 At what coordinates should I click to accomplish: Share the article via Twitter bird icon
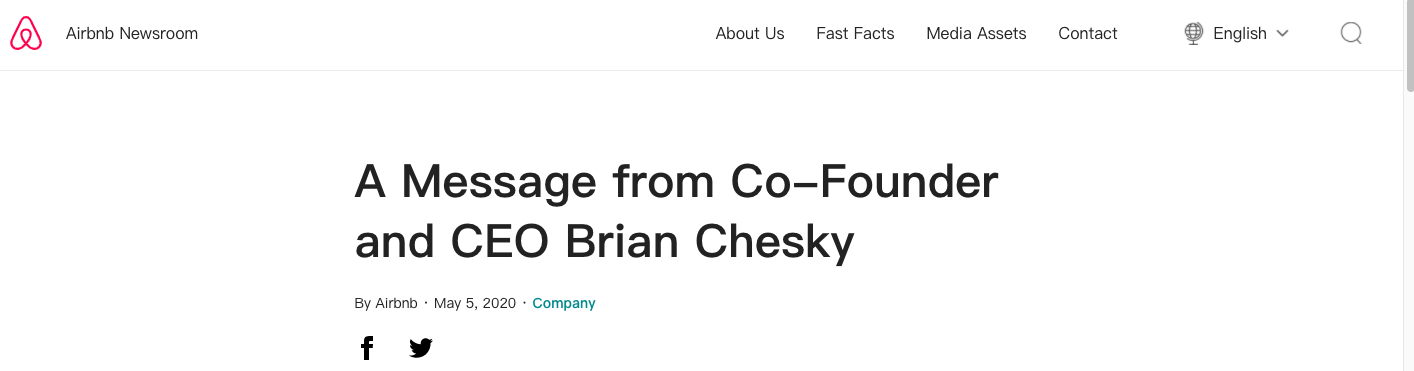tap(421, 348)
